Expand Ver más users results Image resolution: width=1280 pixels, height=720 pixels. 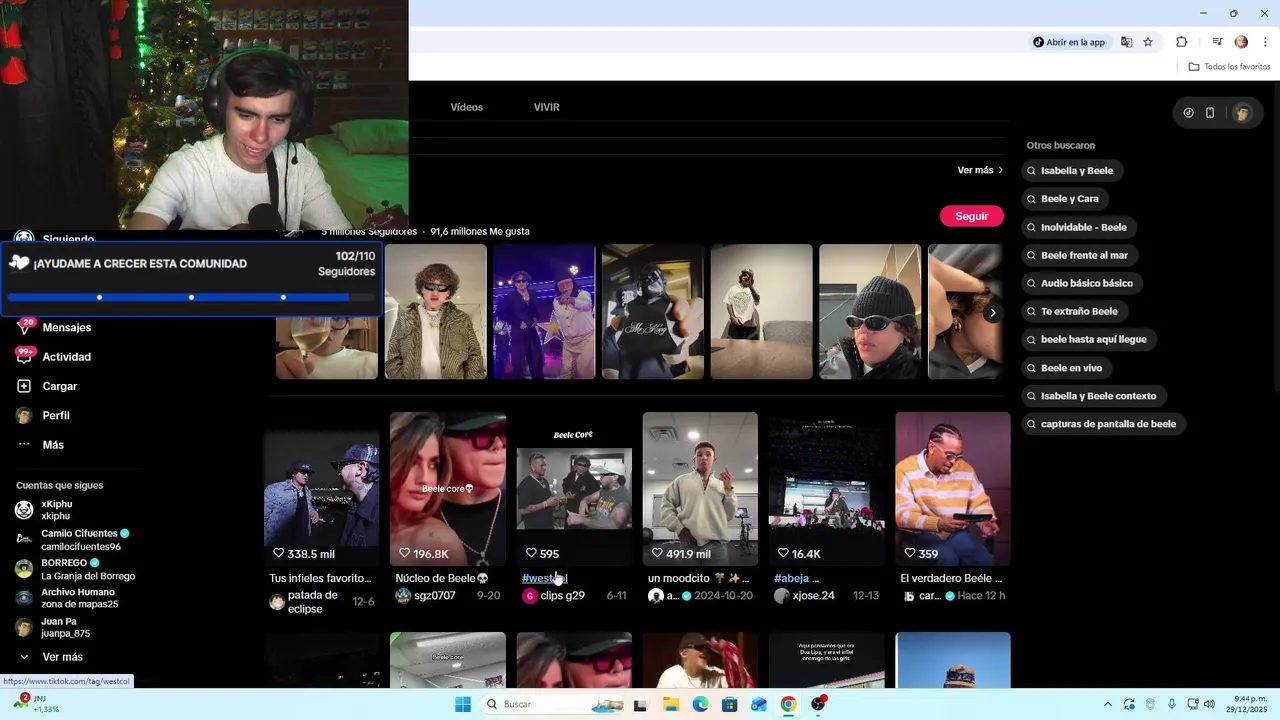point(980,170)
